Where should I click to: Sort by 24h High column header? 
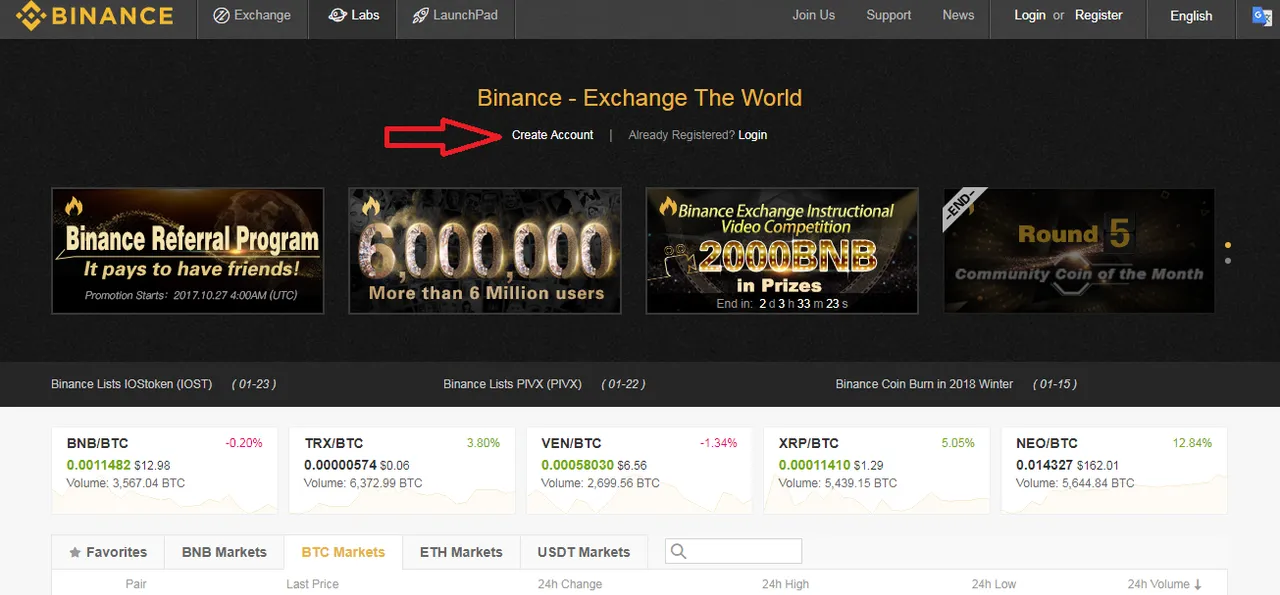click(785, 584)
